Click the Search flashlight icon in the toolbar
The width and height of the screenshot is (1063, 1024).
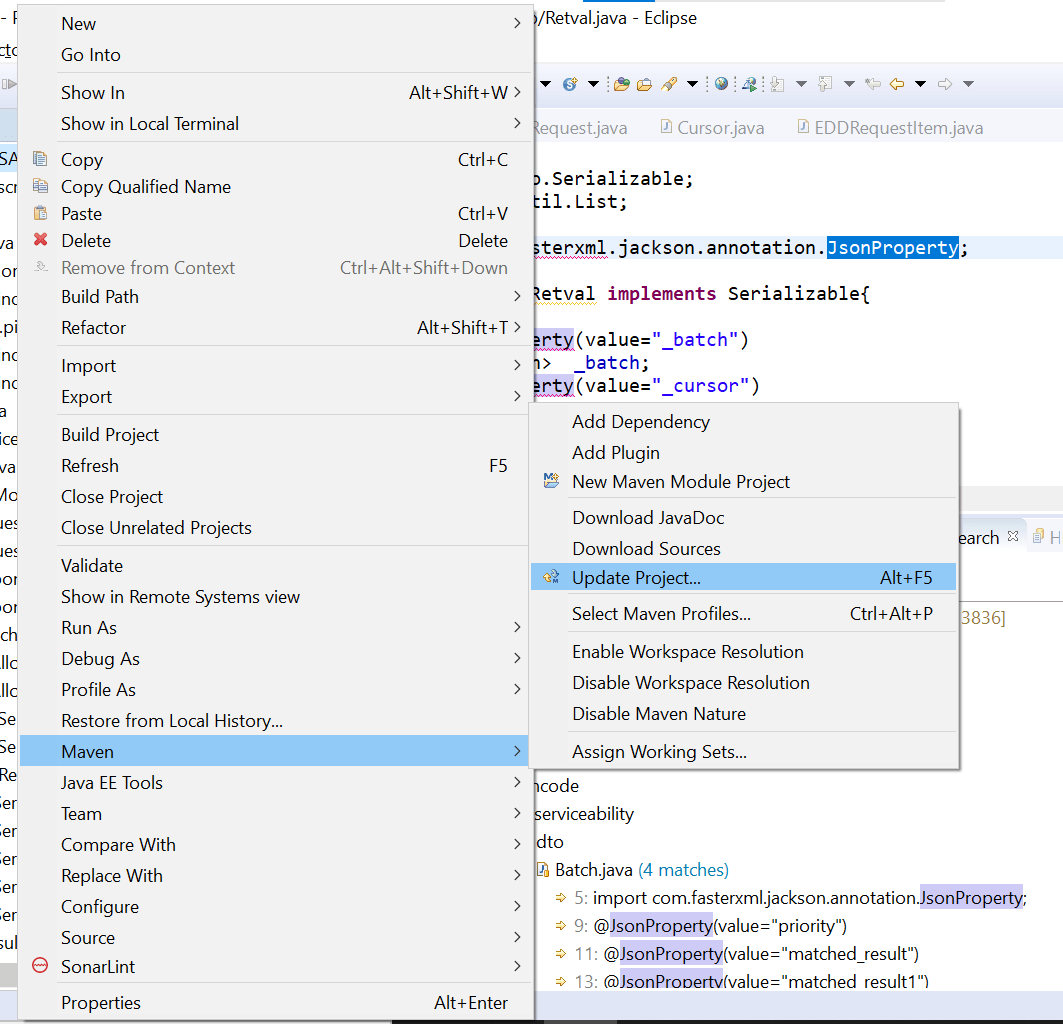tap(667, 82)
